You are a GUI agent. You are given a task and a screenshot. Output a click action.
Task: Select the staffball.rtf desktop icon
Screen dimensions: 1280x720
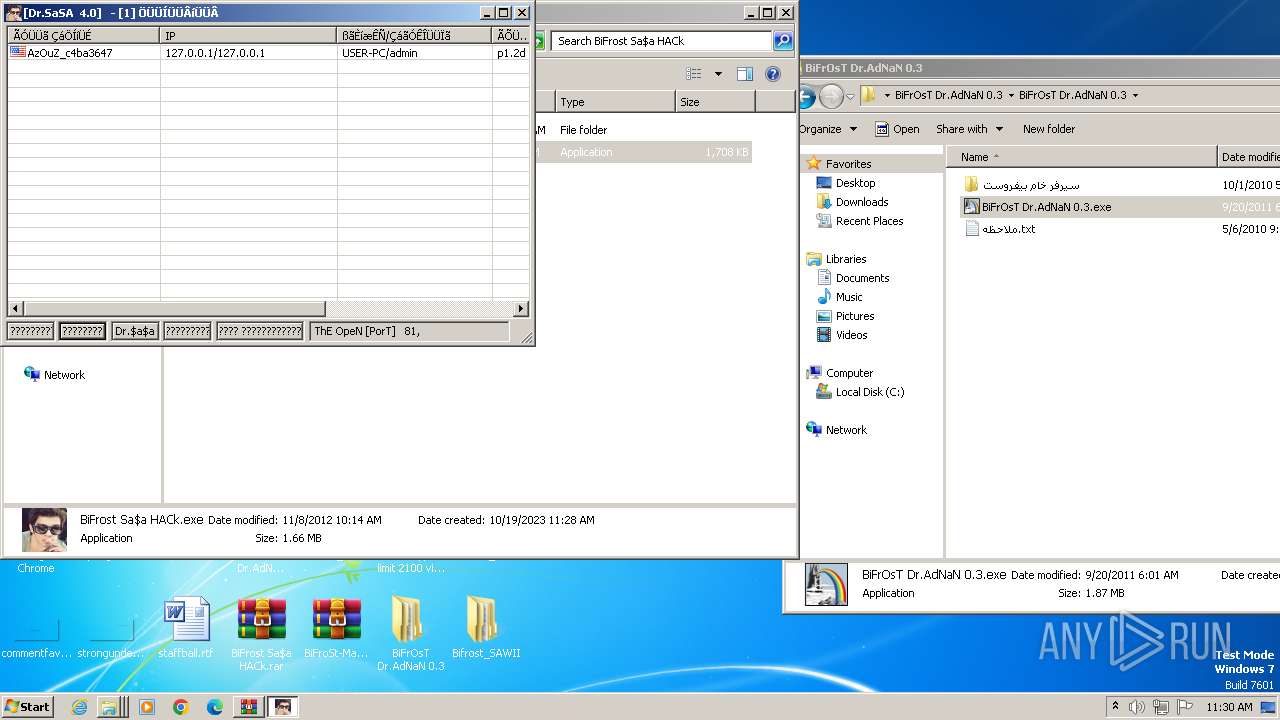186,628
